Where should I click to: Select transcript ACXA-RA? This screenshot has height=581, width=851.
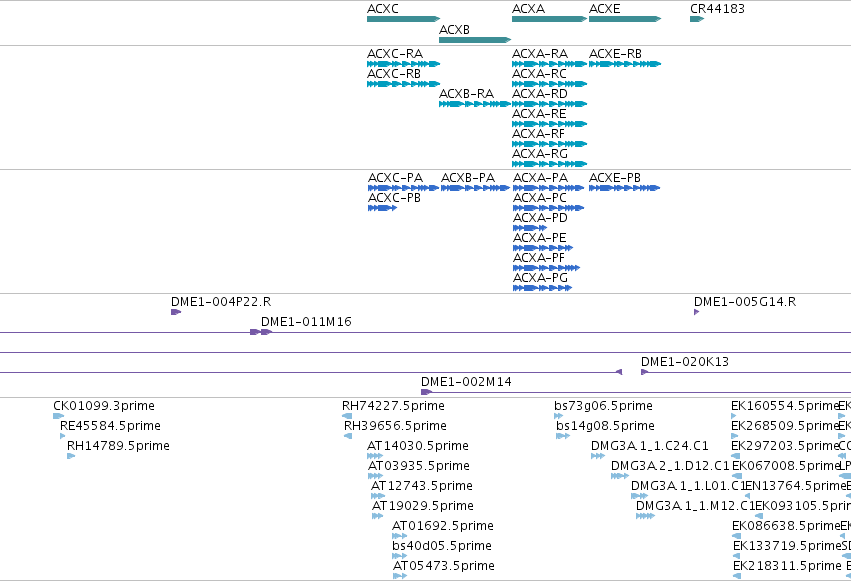pos(549,64)
